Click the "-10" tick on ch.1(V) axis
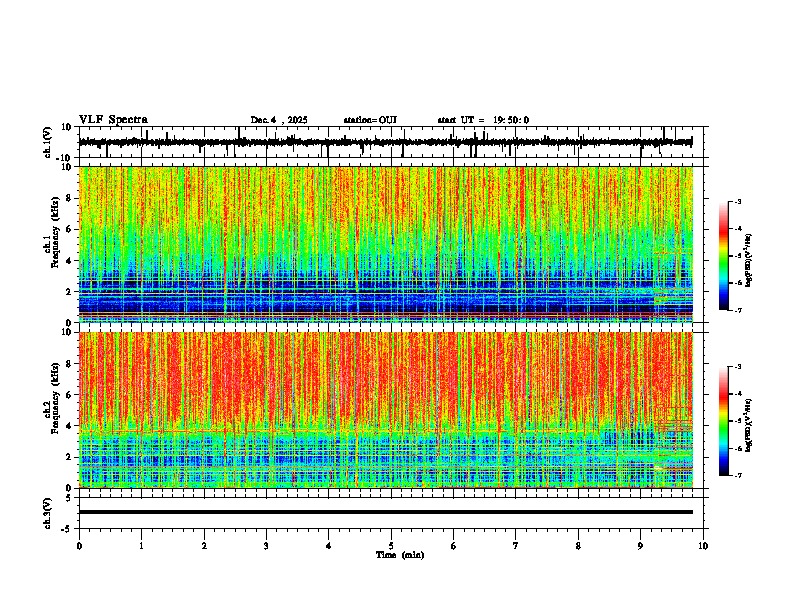Viewport: 792px width, 612px height. [x=65, y=158]
